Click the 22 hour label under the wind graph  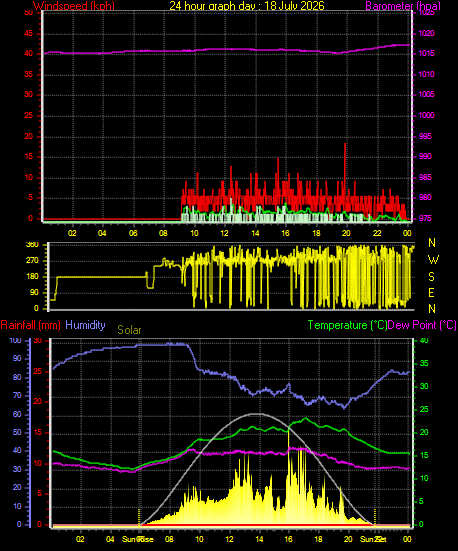pyautogui.click(x=377, y=233)
